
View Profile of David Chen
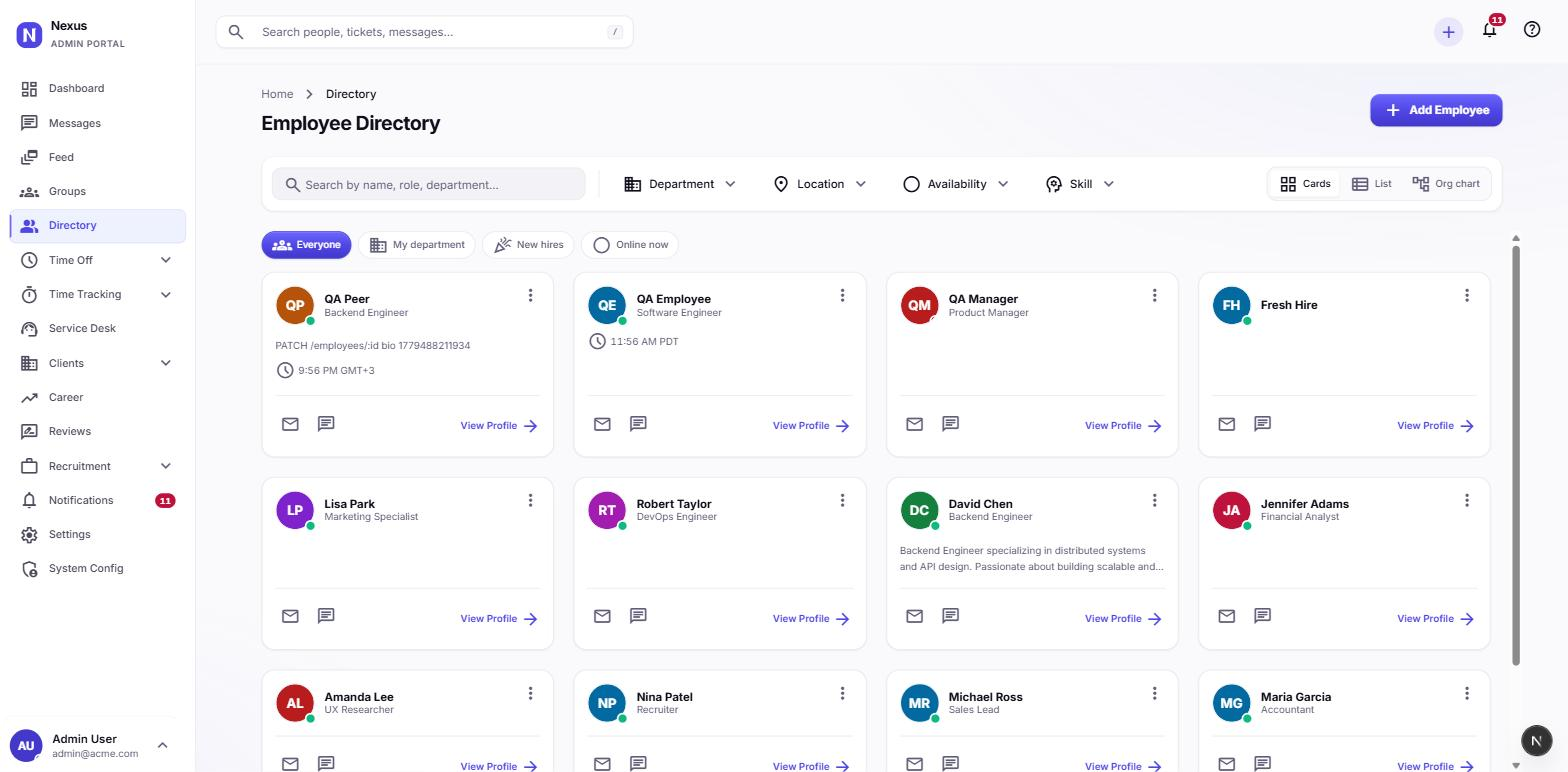click(x=1123, y=619)
